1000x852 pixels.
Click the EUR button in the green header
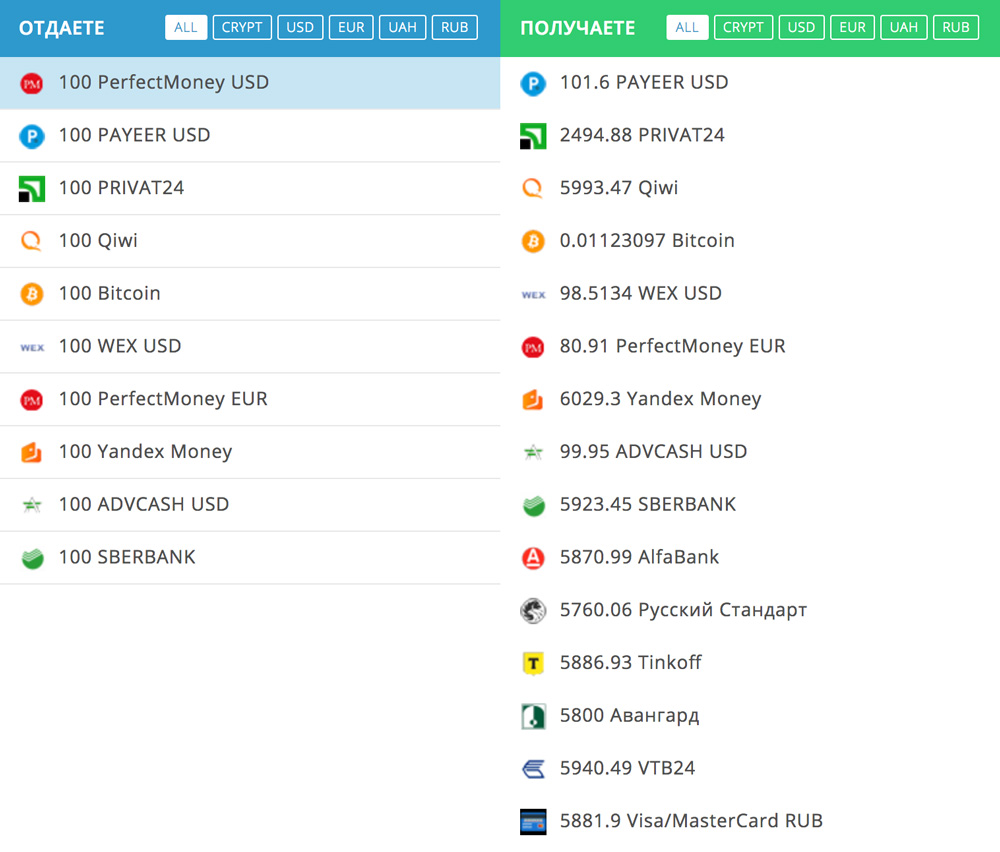click(852, 27)
